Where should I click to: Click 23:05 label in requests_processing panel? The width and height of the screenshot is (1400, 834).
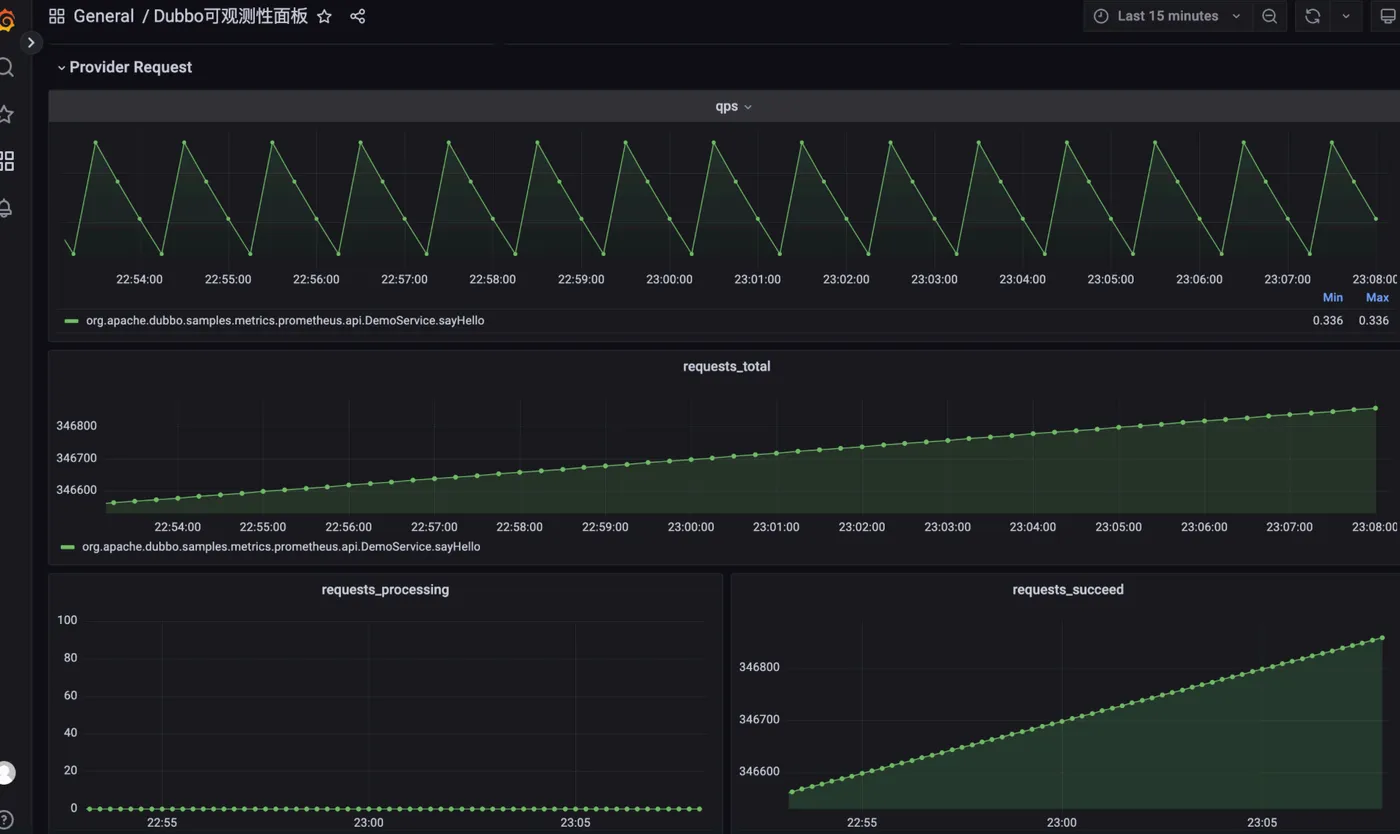coord(575,822)
